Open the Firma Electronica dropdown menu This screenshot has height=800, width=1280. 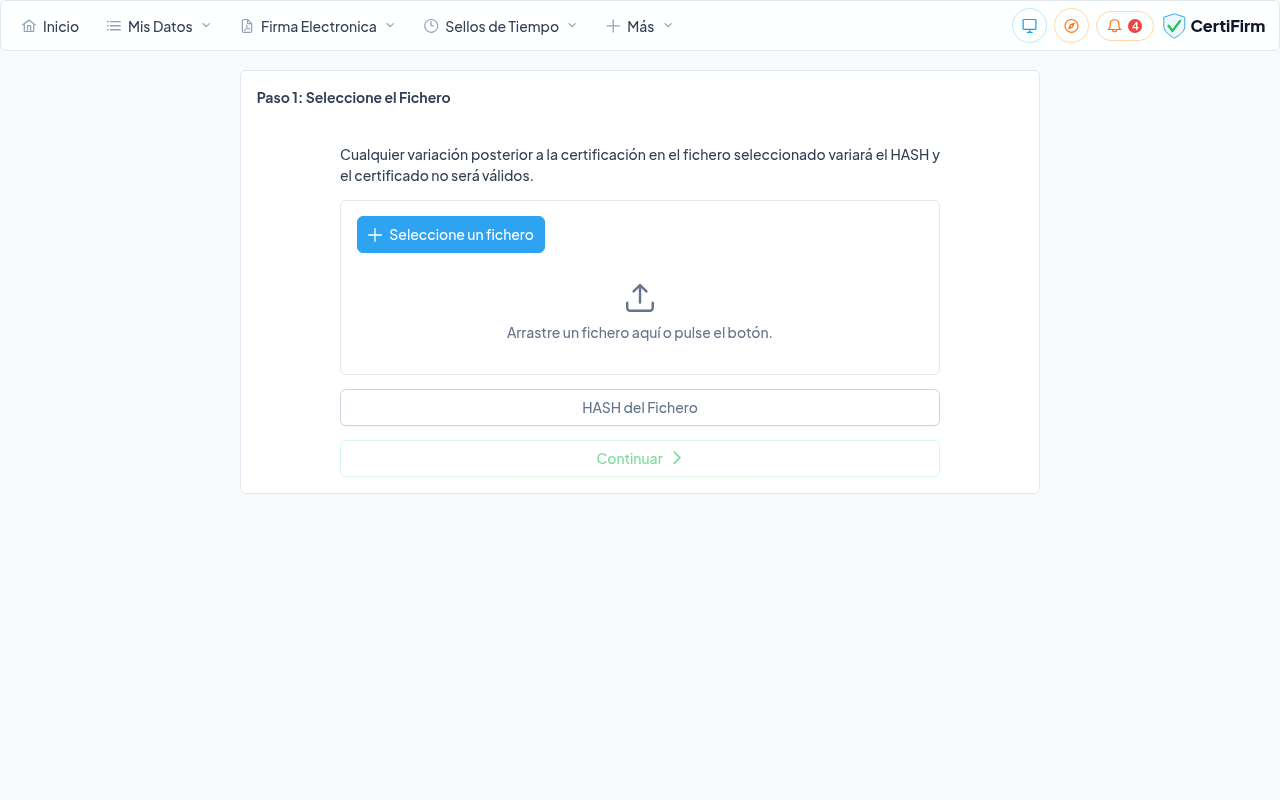click(390, 26)
